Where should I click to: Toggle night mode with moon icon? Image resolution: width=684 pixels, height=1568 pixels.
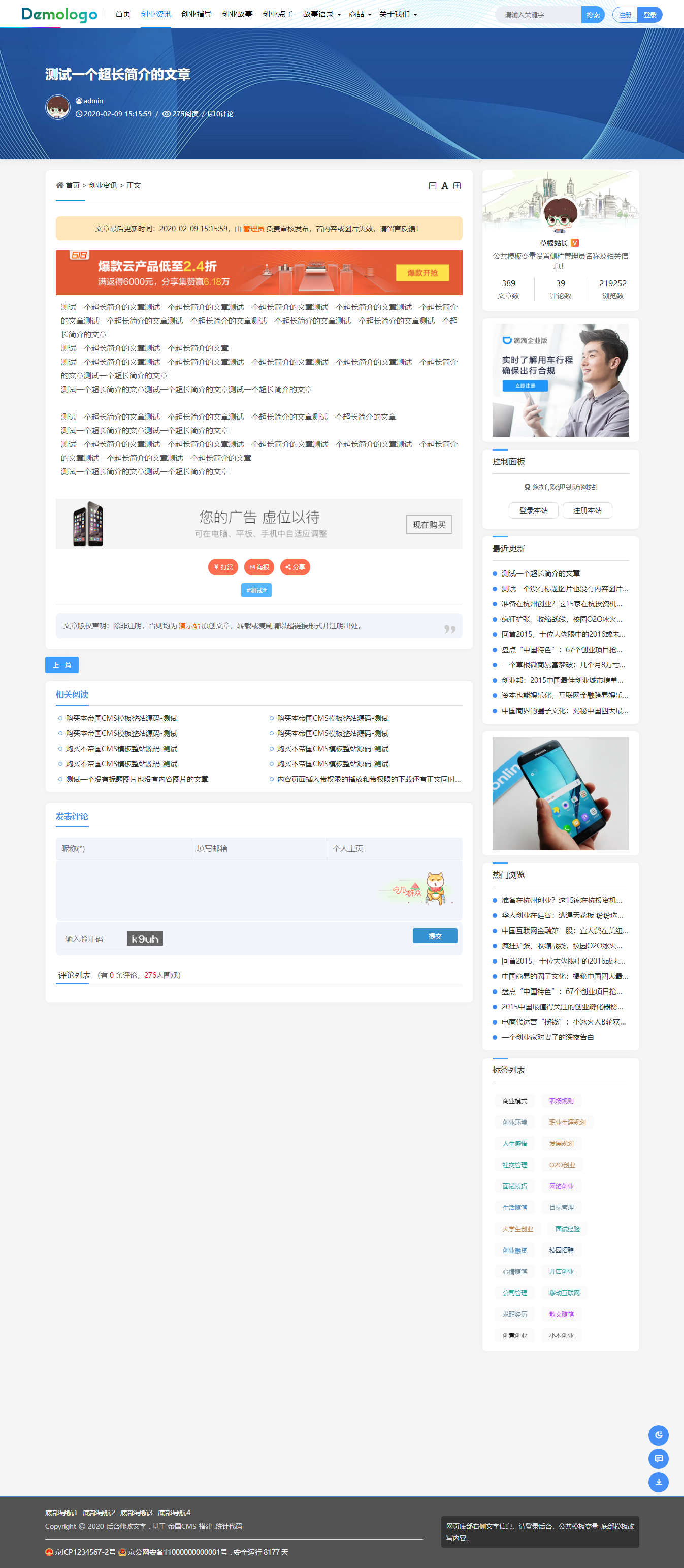pos(659,1435)
